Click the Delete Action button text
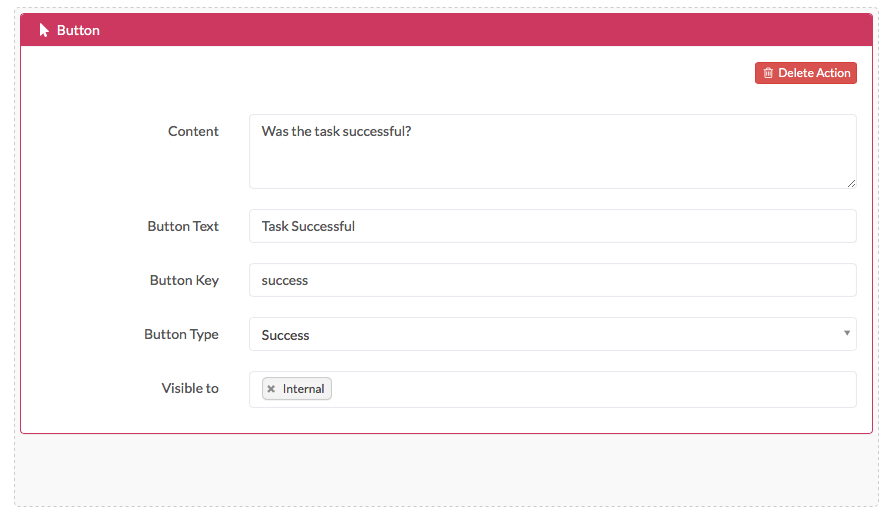The height and width of the screenshot is (521, 891). click(814, 73)
